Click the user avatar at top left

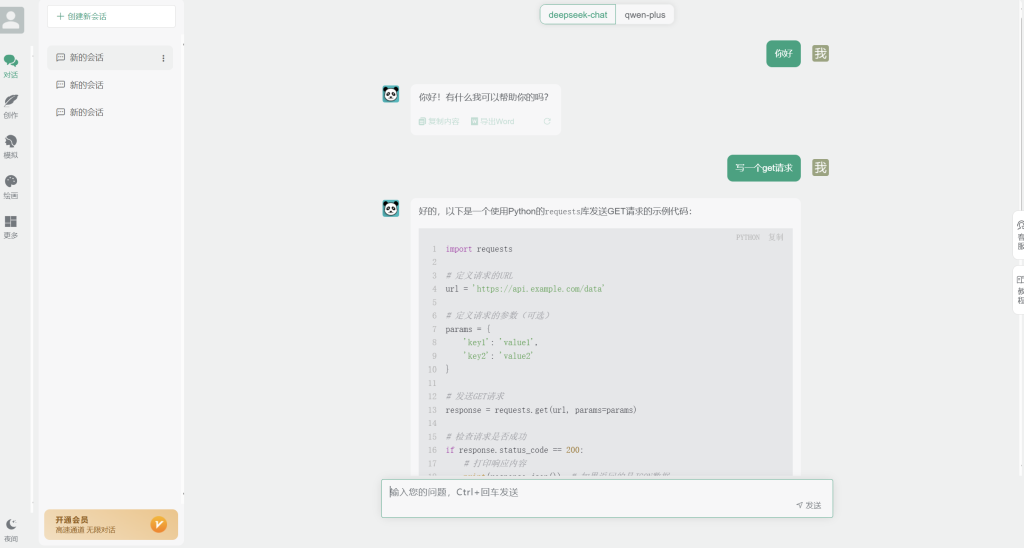click(x=12, y=20)
